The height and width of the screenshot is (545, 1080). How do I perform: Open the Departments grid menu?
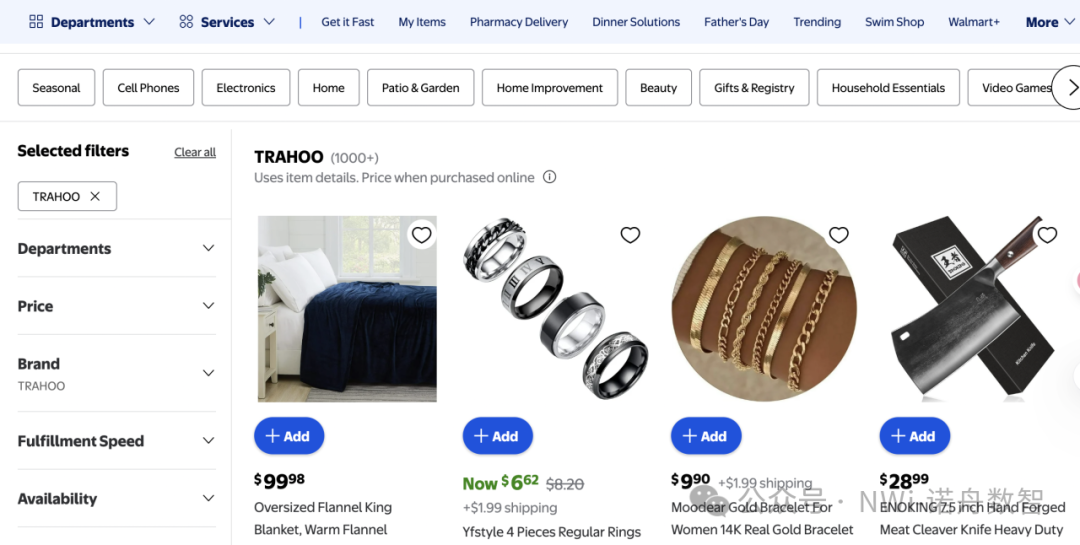click(x=92, y=22)
